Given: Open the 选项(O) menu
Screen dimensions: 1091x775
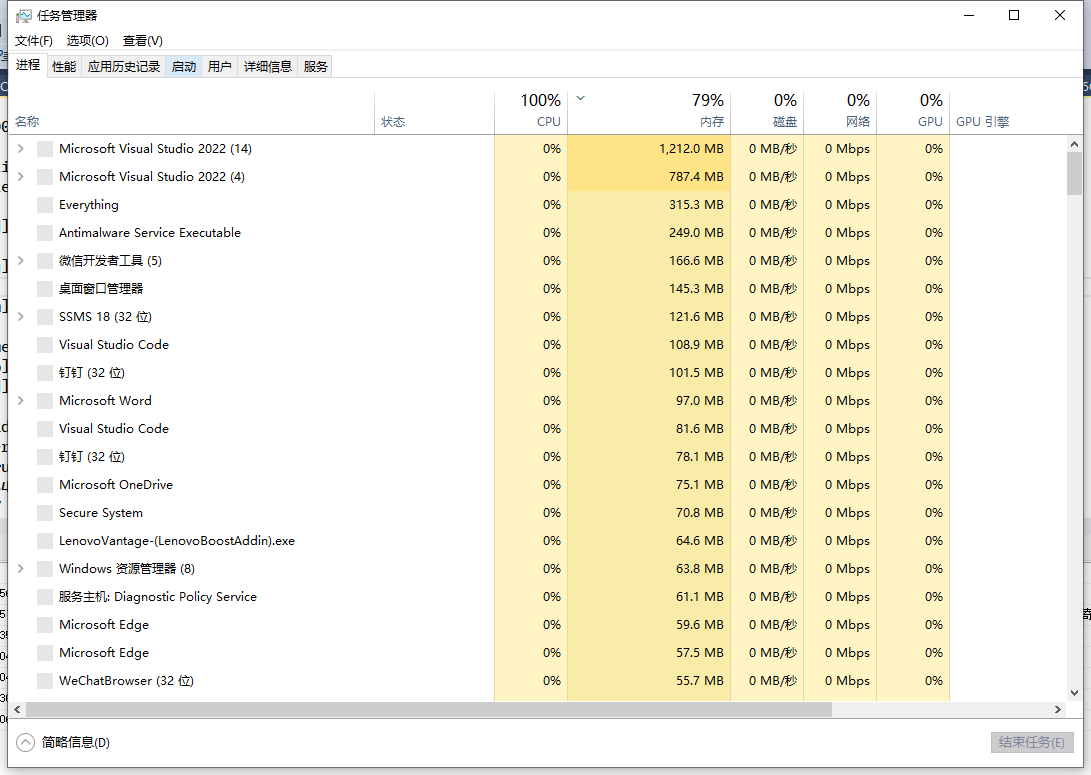Looking at the screenshot, I should 88,40.
